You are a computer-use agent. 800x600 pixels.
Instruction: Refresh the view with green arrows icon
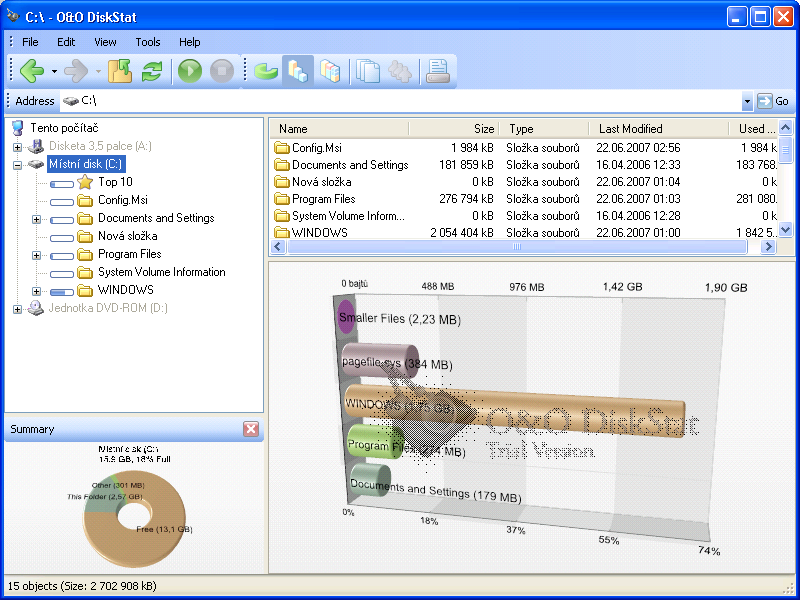click(x=152, y=71)
